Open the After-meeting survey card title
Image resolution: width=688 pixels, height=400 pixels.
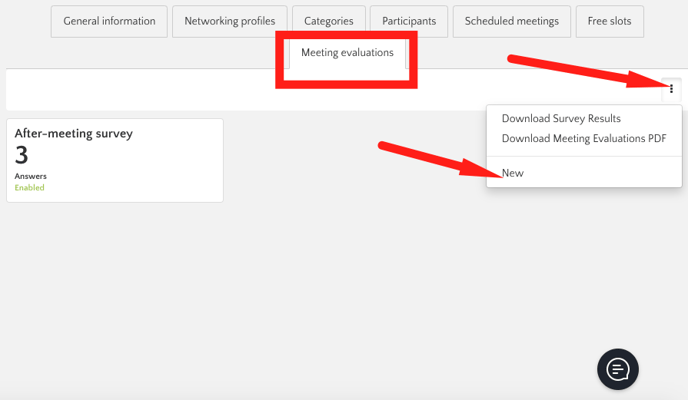(x=74, y=133)
